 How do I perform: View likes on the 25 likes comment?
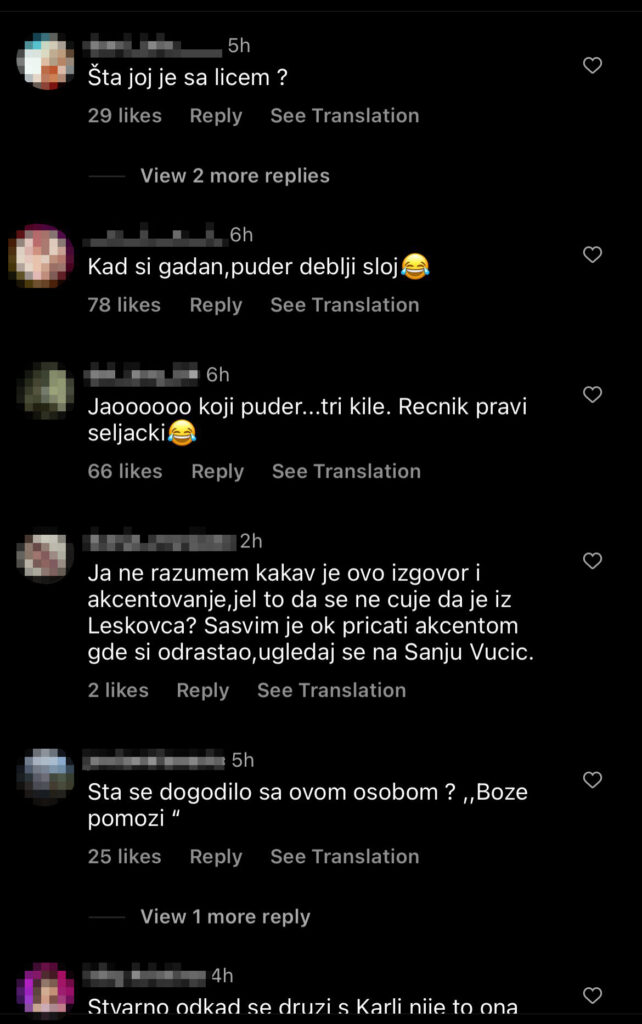(x=125, y=857)
